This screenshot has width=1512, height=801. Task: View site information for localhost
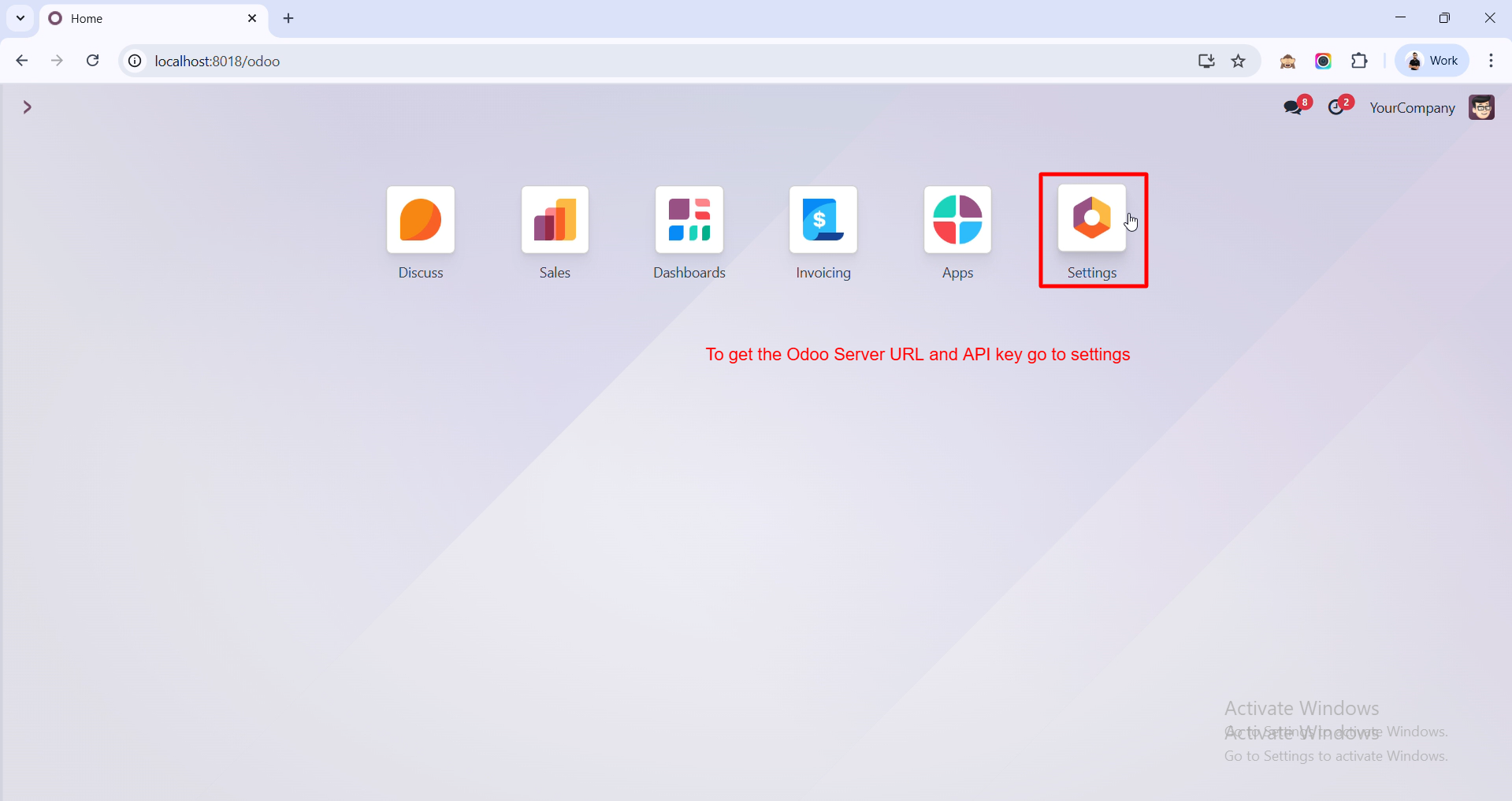[x=136, y=61]
